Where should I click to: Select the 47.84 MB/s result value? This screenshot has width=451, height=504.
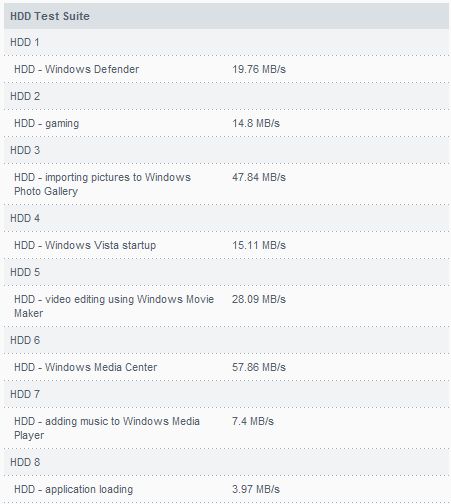(259, 177)
